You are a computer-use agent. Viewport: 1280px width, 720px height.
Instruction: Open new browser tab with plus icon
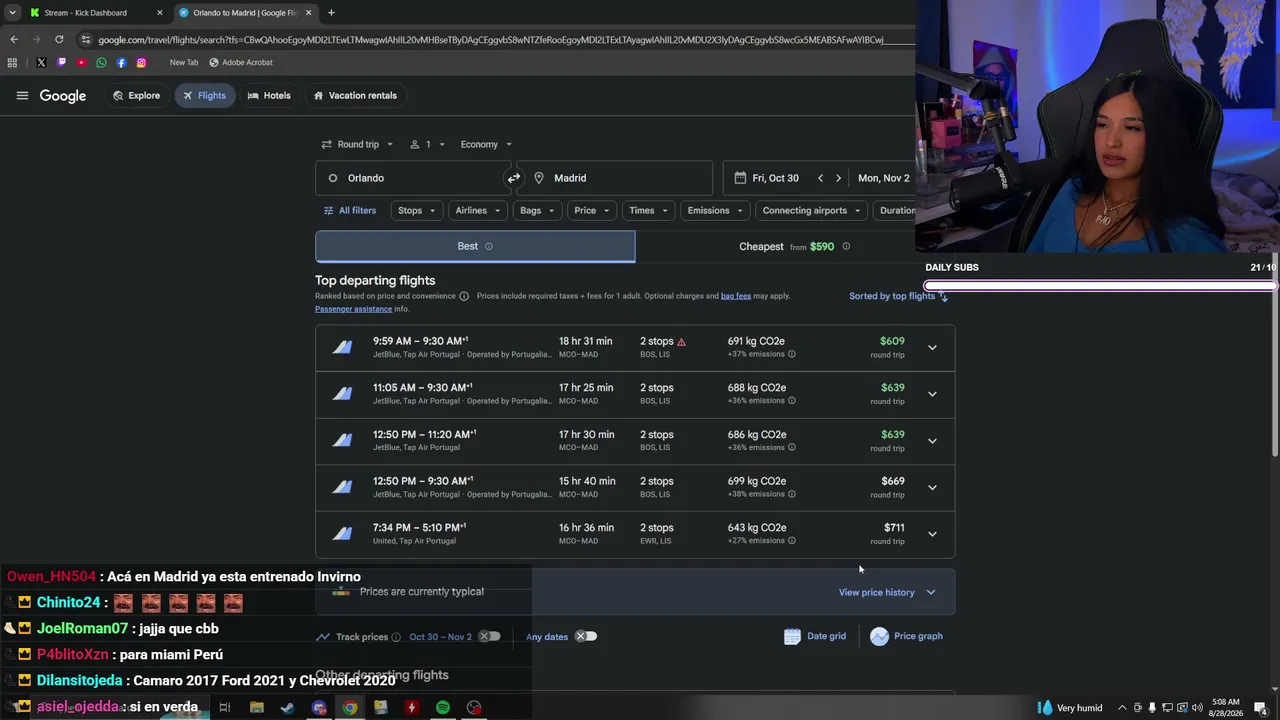(x=331, y=13)
